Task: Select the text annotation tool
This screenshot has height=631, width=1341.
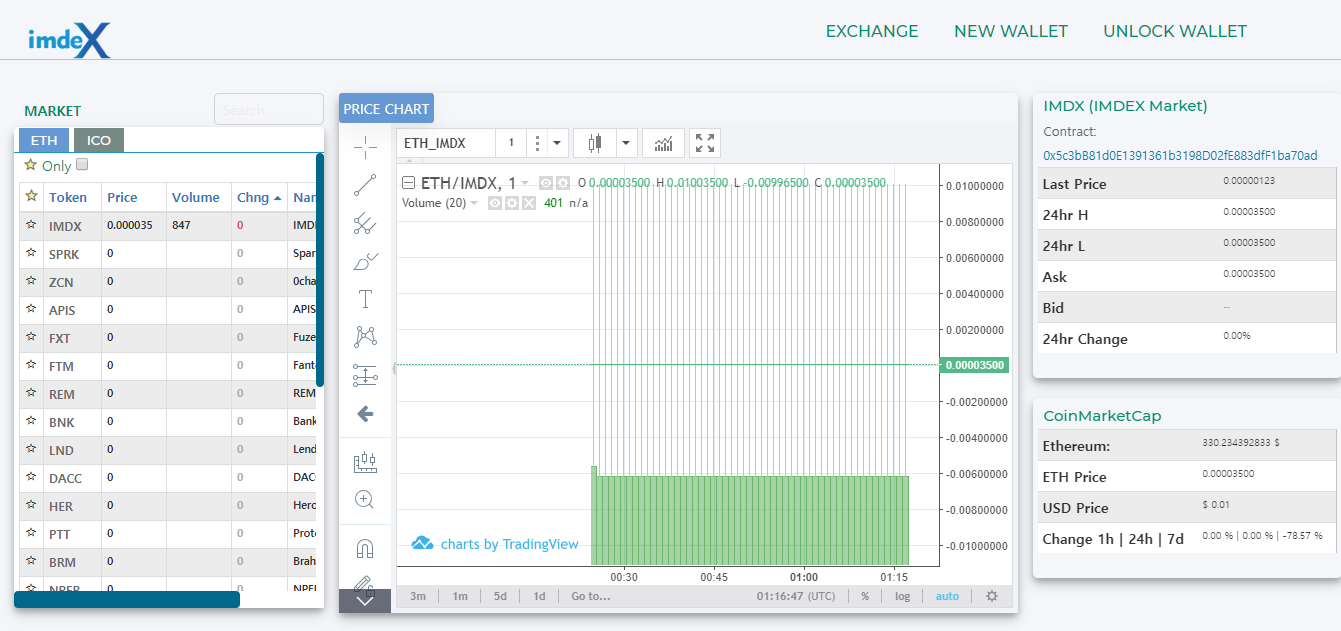Action: click(x=365, y=299)
